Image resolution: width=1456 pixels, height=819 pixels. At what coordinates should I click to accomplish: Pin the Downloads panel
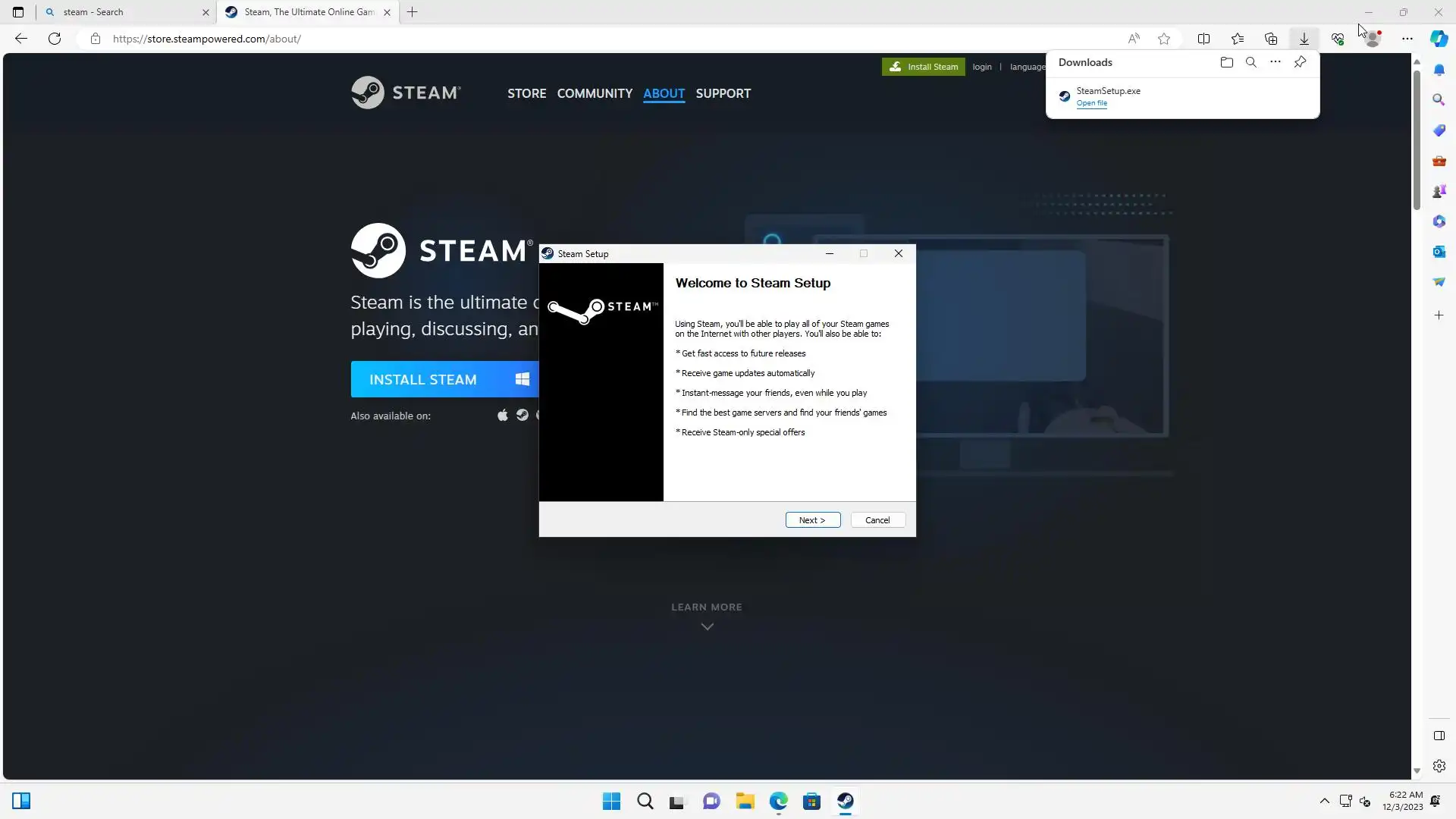coord(1300,62)
